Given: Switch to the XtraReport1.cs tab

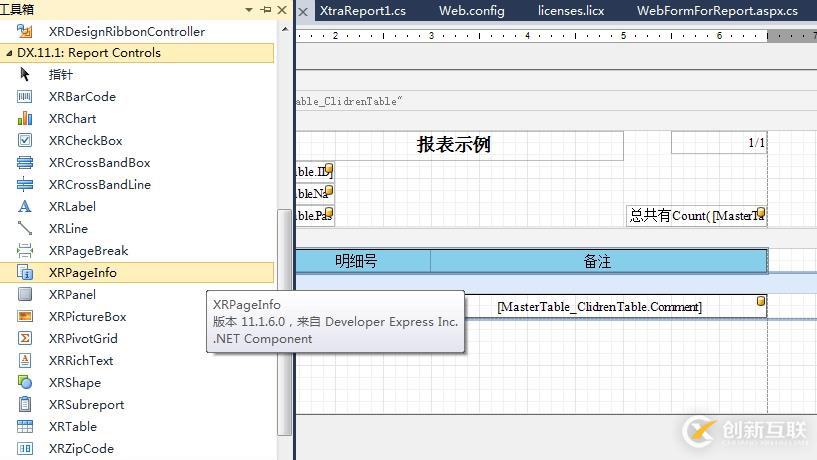Looking at the screenshot, I should (x=363, y=10).
